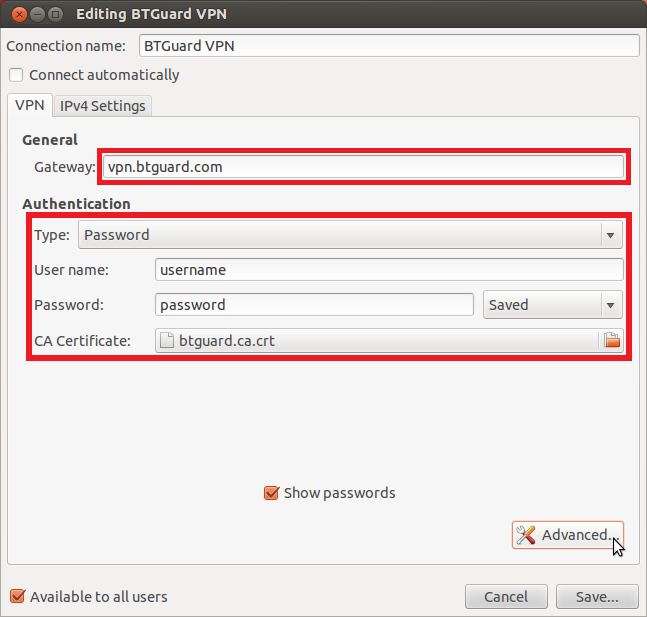The height and width of the screenshot is (617, 647).
Task: Focus the Gateway field with vpn.btguard.com
Action: coord(363,167)
